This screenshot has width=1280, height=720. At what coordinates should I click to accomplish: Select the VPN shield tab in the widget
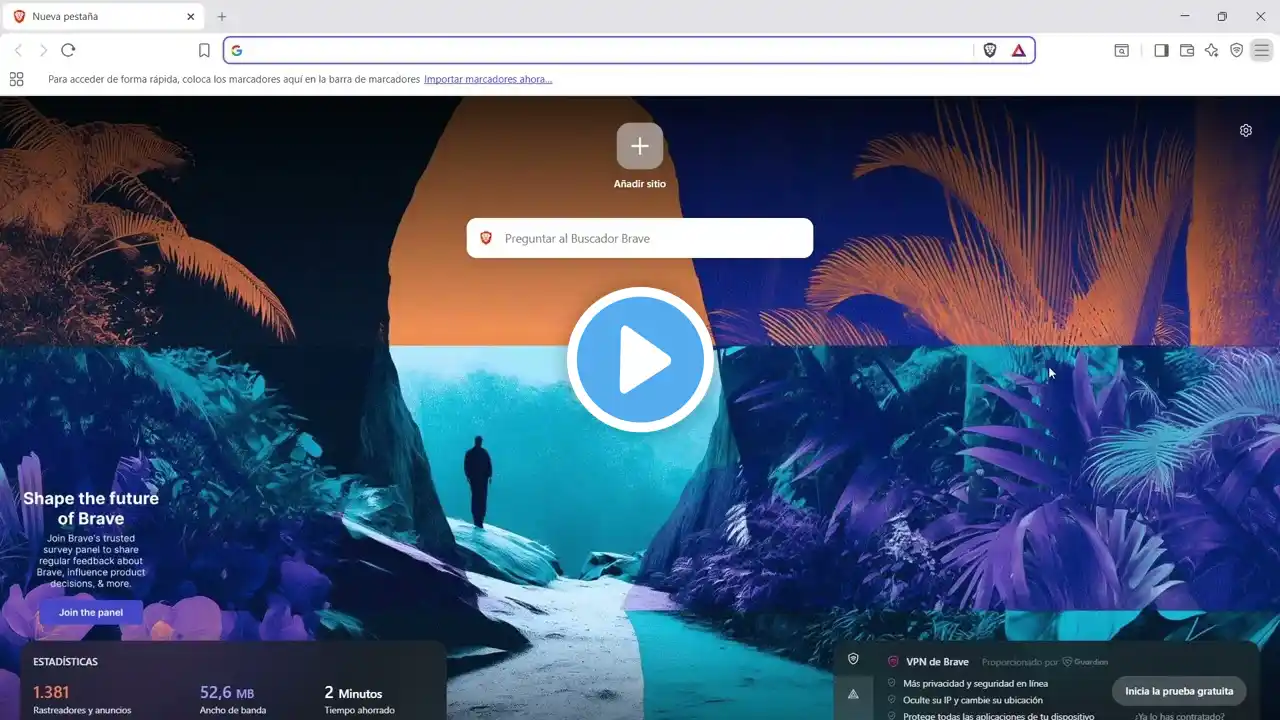pyautogui.click(x=853, y=659)
